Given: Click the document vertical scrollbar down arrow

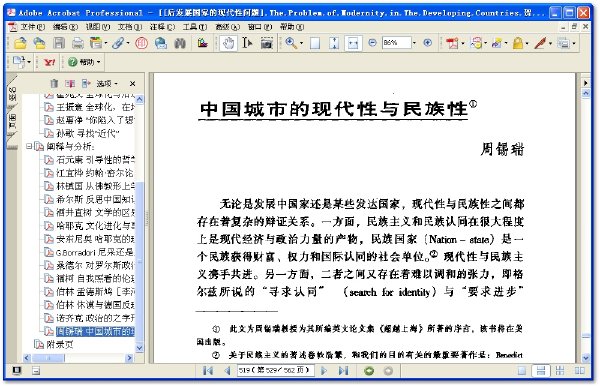Looking at the screenshot, I should coord(585,358).
